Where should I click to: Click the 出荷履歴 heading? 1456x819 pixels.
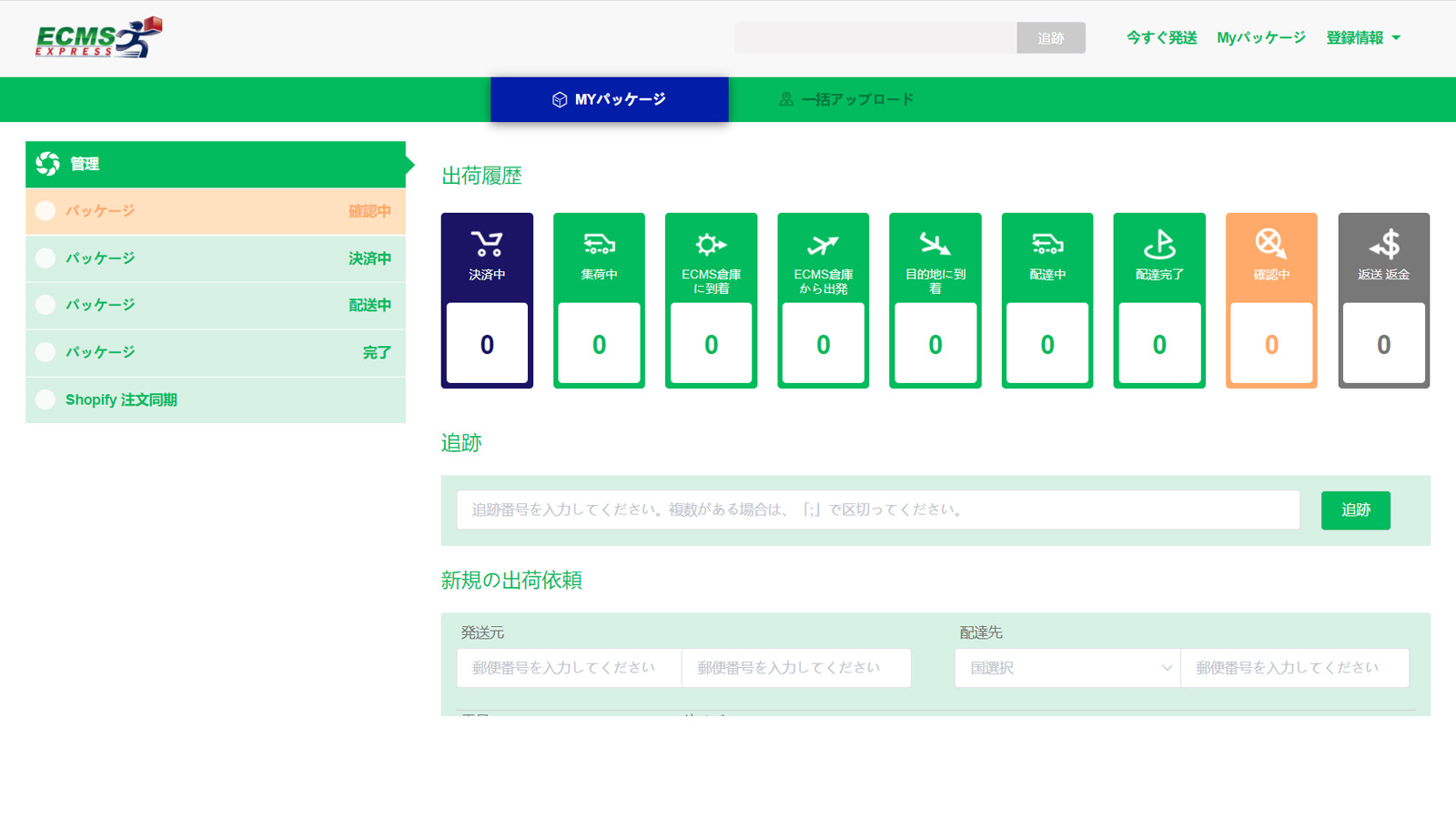tap(481, 176)
